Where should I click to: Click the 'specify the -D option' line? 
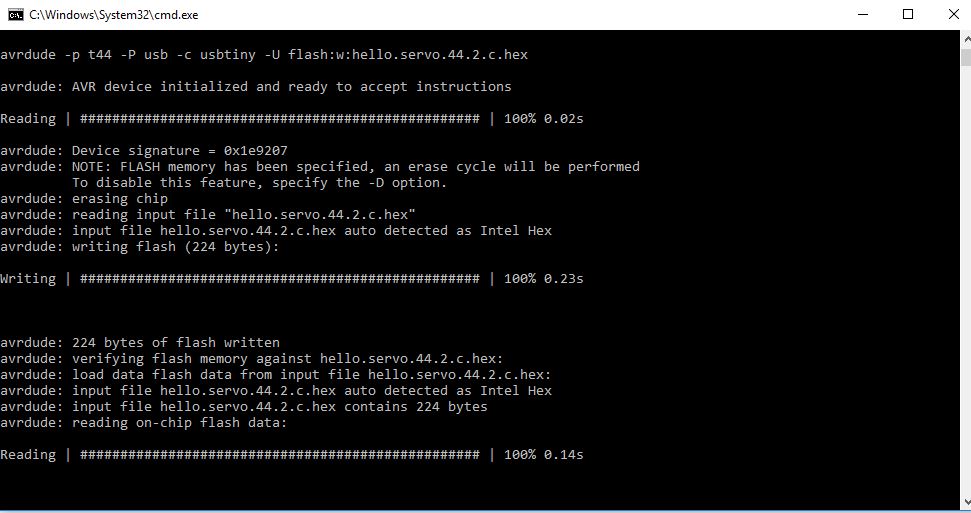tap(260, 182)
